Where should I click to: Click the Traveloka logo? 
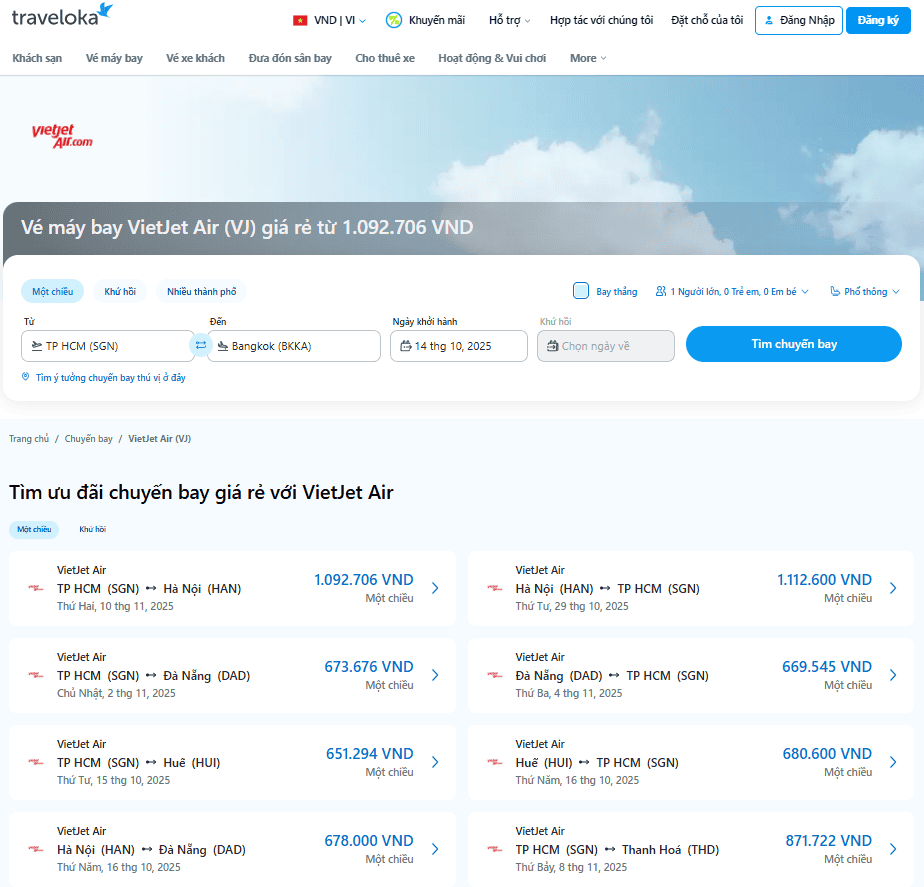[62, 17]
